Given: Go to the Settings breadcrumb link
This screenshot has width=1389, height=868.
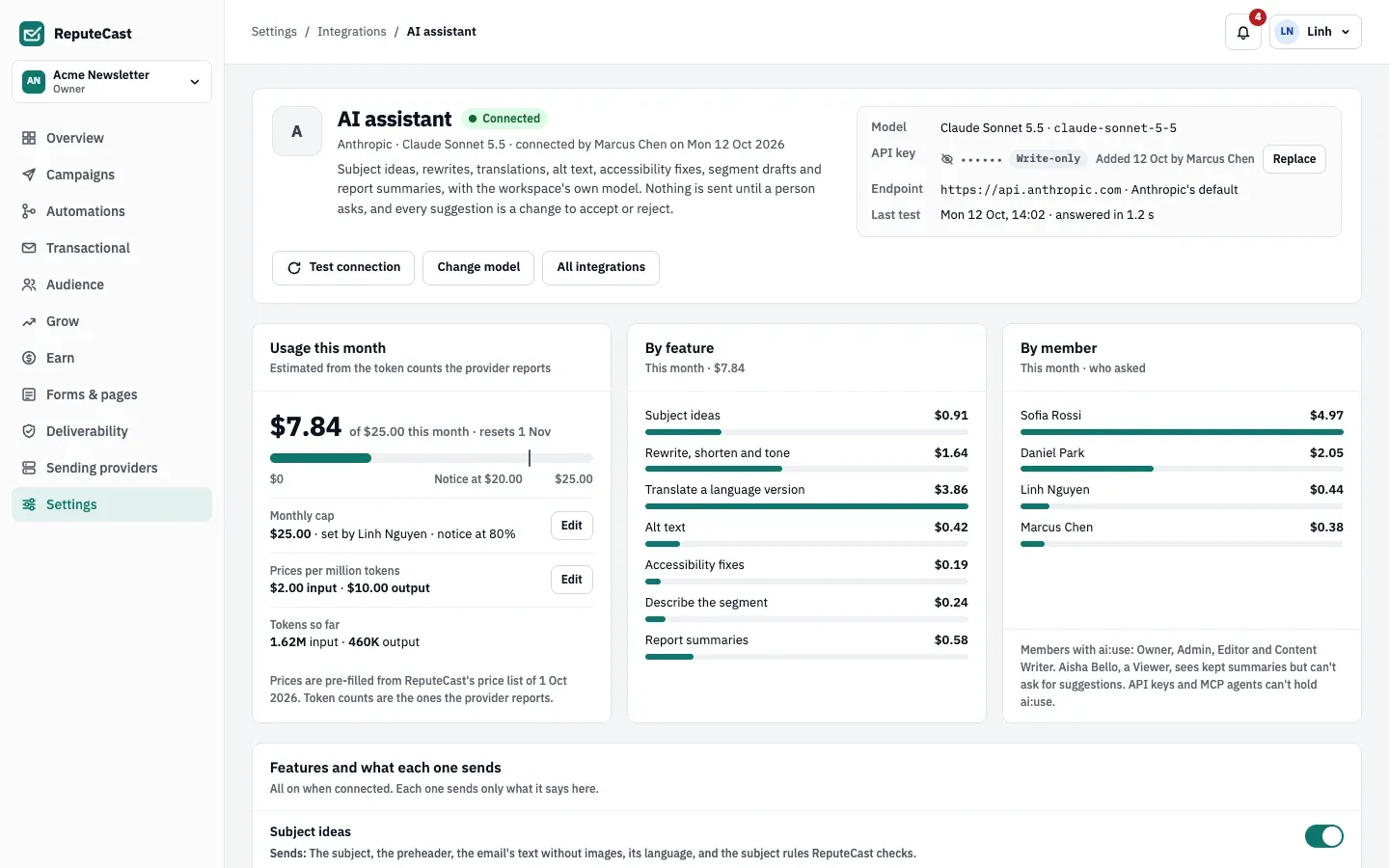Looking at the screenshot, I should [274, 32].
